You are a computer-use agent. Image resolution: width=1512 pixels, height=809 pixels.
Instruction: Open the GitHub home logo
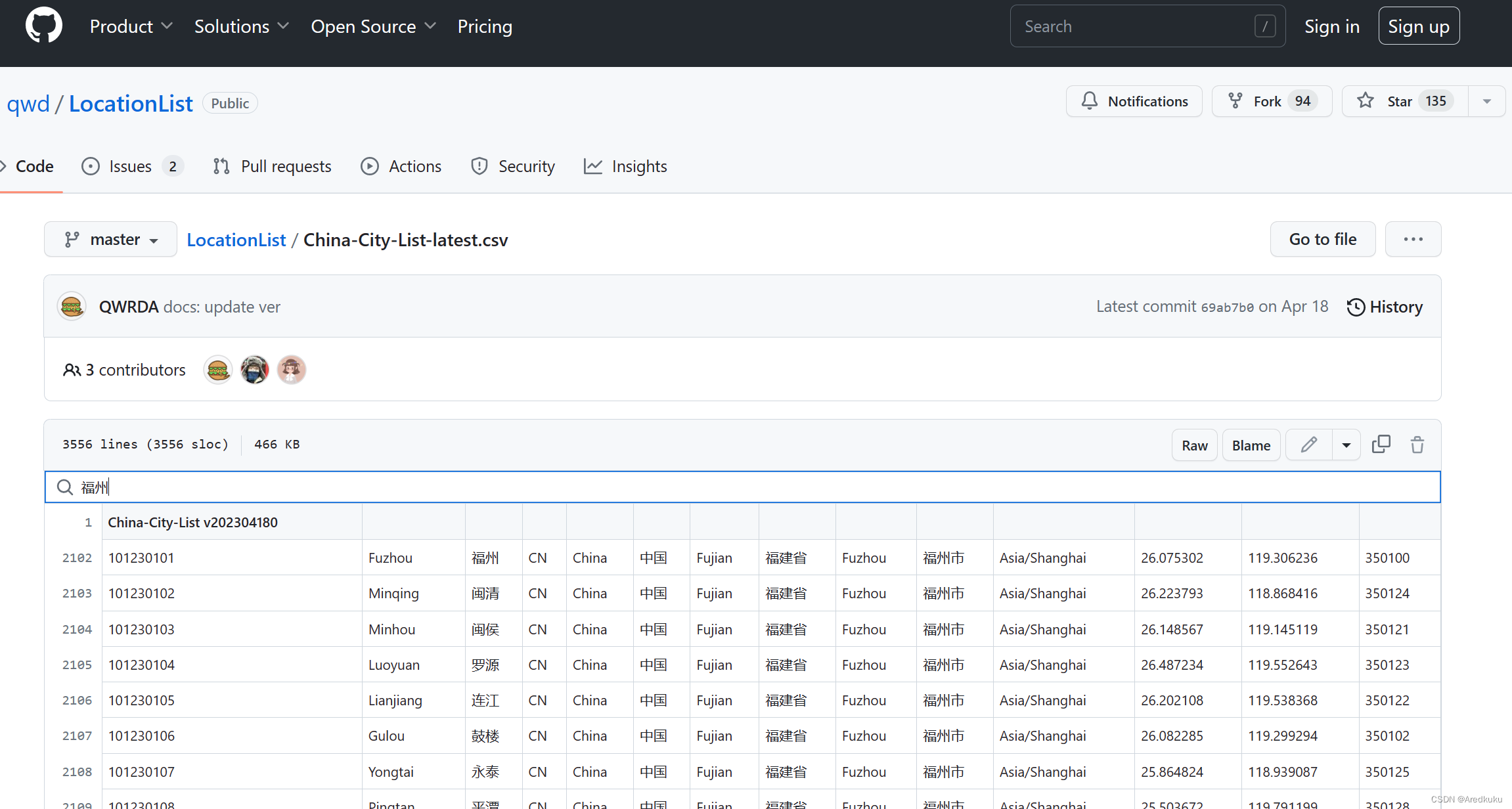tap(44, 26)
